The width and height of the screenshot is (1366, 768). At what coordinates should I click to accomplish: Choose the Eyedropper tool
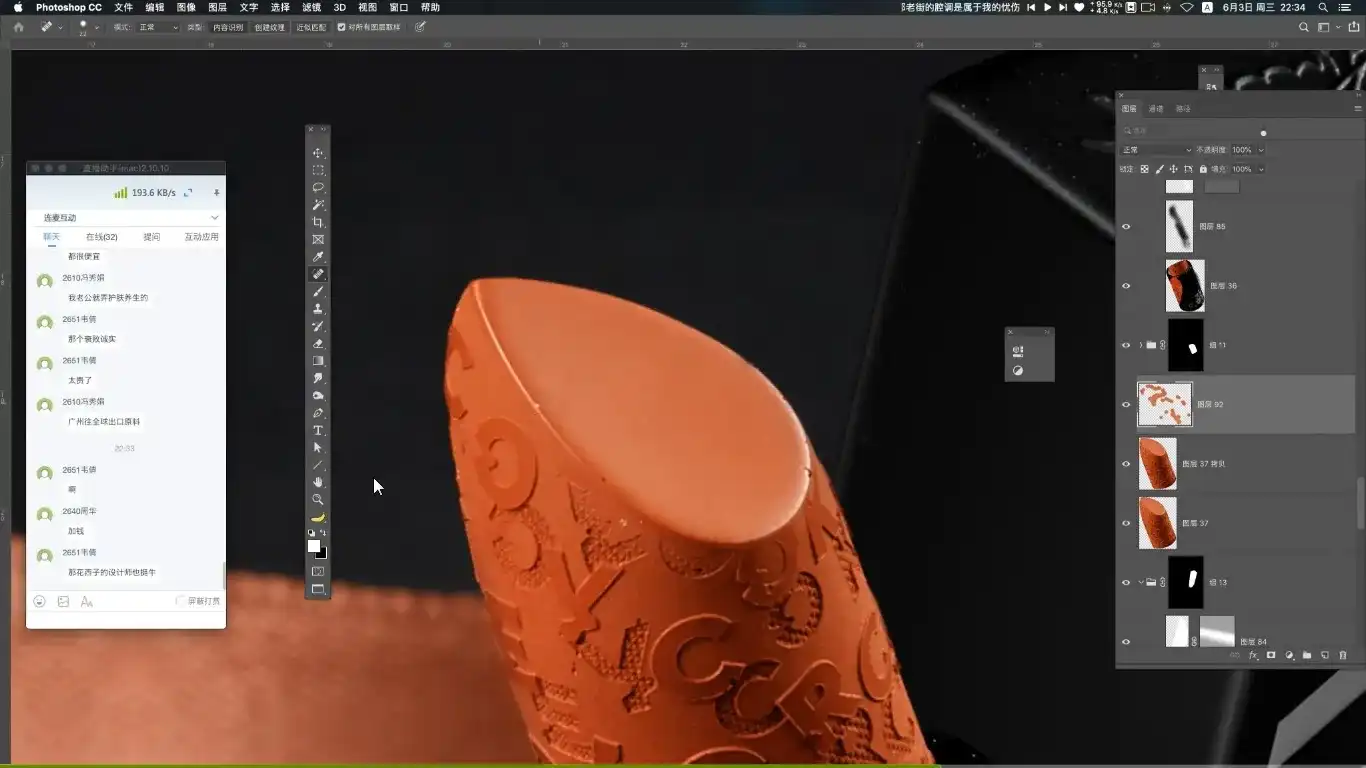click(318, 257)
